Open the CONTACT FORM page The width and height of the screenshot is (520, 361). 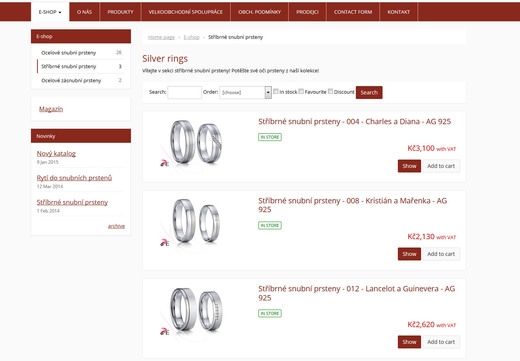pyautogui.click(x=353, y=12)
